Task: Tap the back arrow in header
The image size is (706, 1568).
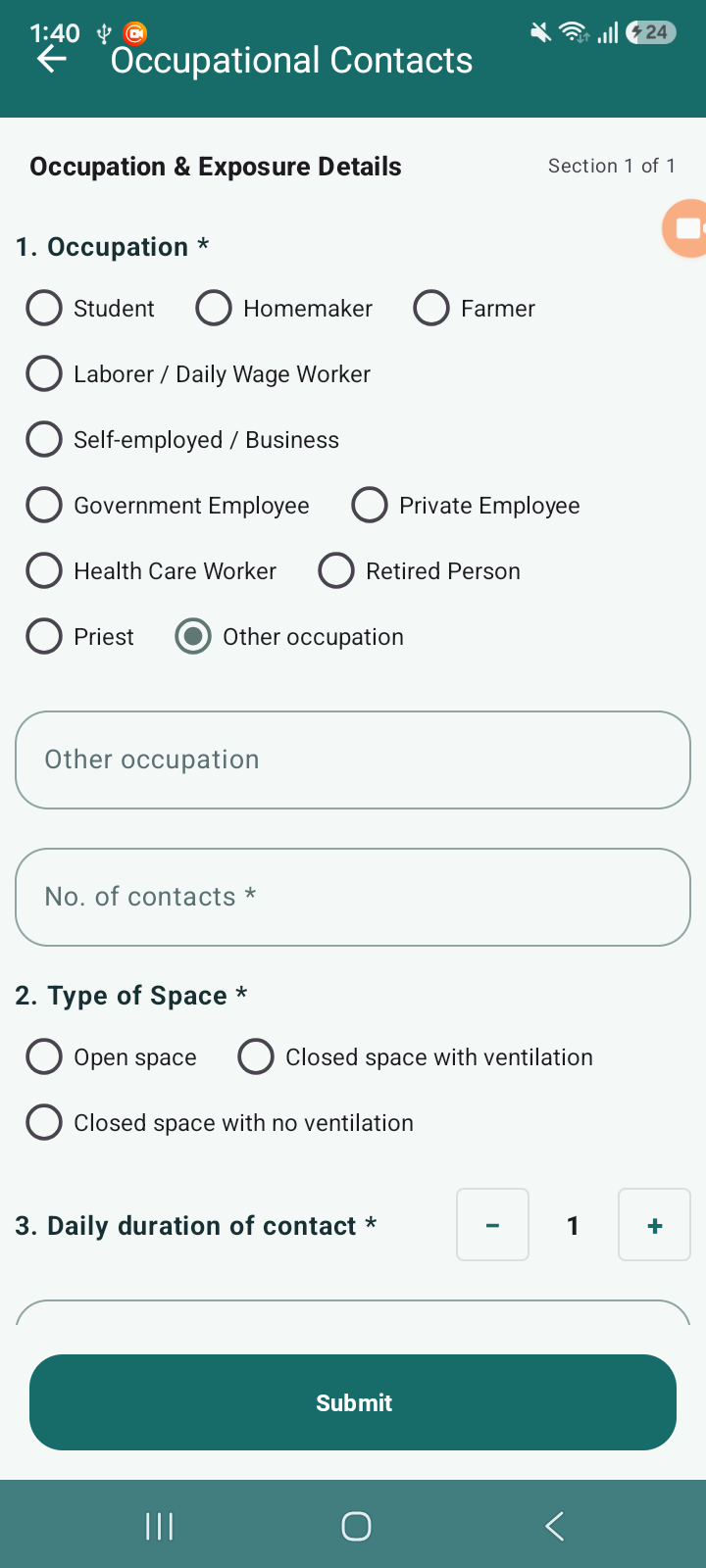Action: tap(52, 60)
